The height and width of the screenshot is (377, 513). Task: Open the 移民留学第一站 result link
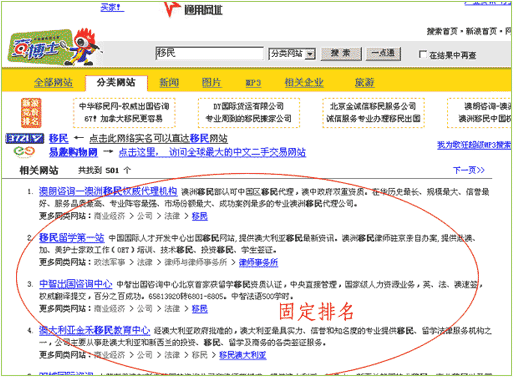(71, 238)
